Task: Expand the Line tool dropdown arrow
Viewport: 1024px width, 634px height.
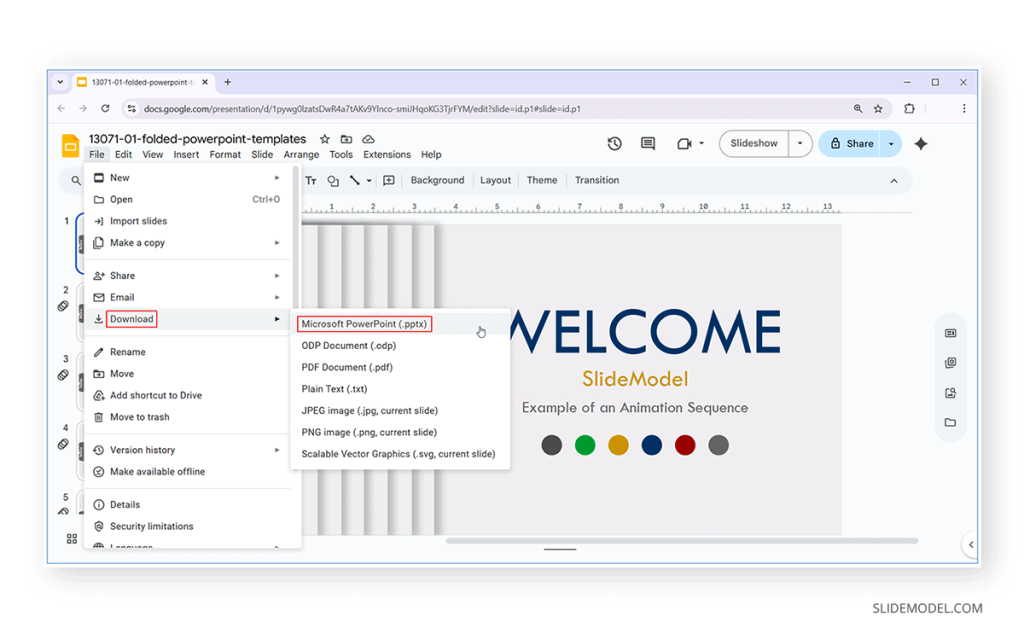Action: (x=368, y=180)
